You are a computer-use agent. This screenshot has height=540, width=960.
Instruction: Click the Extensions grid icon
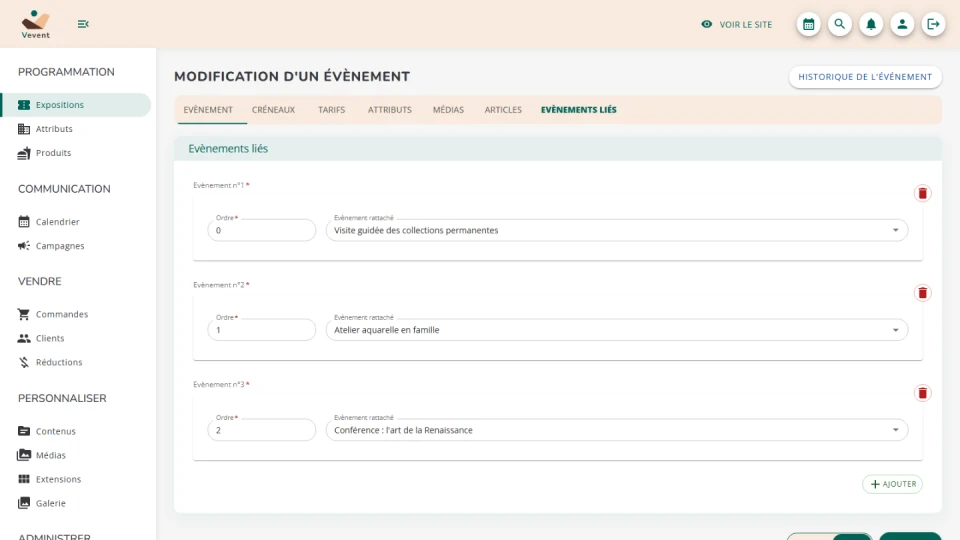[24, 479]
